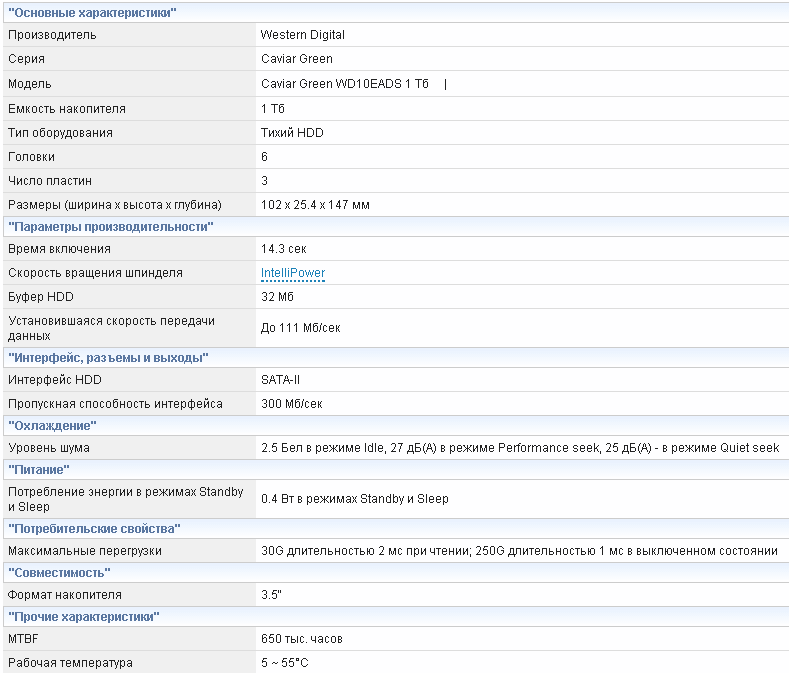Click the "Интерфейс, разъемы и выходы" header
Image resolution: width=789 pixels, height=673 pixels.
108,357
